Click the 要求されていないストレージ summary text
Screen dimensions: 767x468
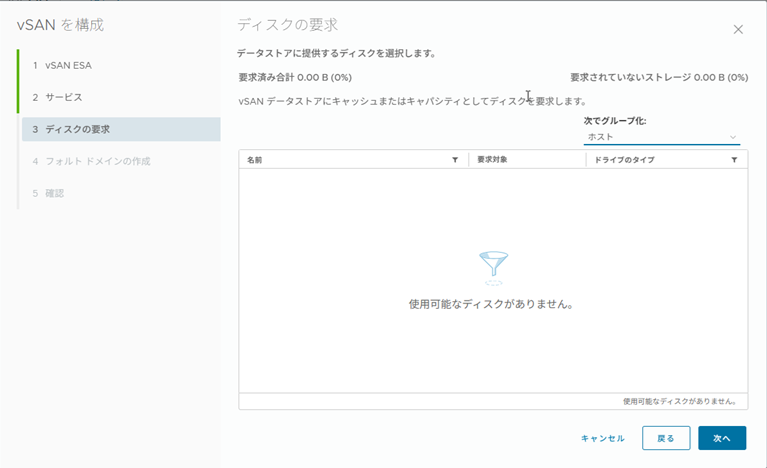[658, 77]
